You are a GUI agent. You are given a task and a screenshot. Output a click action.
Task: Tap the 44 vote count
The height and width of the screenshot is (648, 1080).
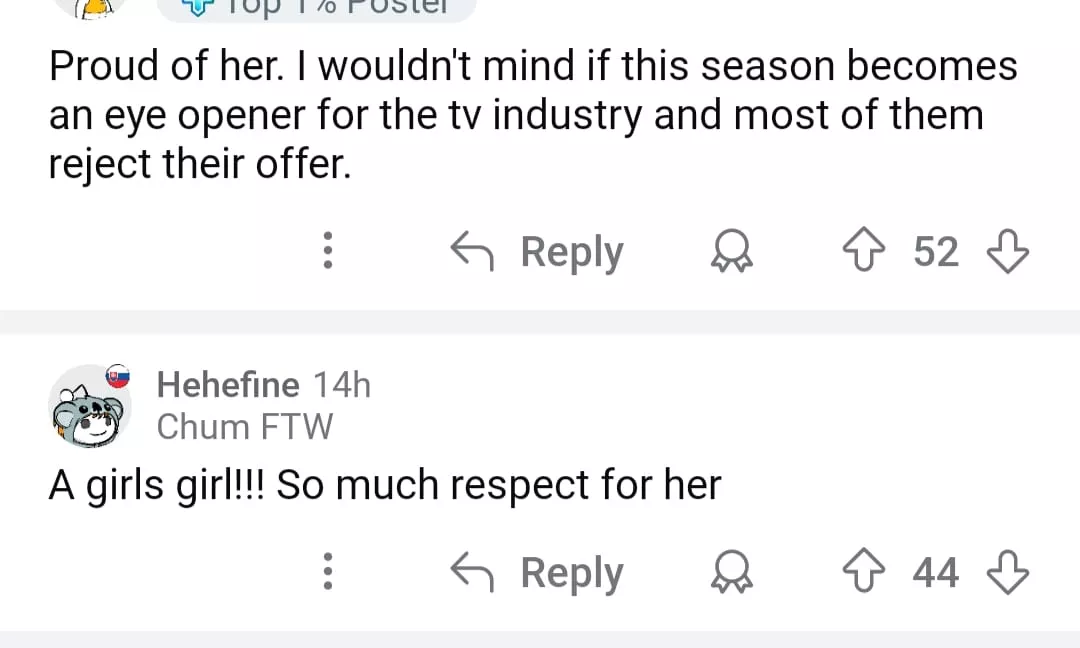pyautogui.click(x=936, y=573)
